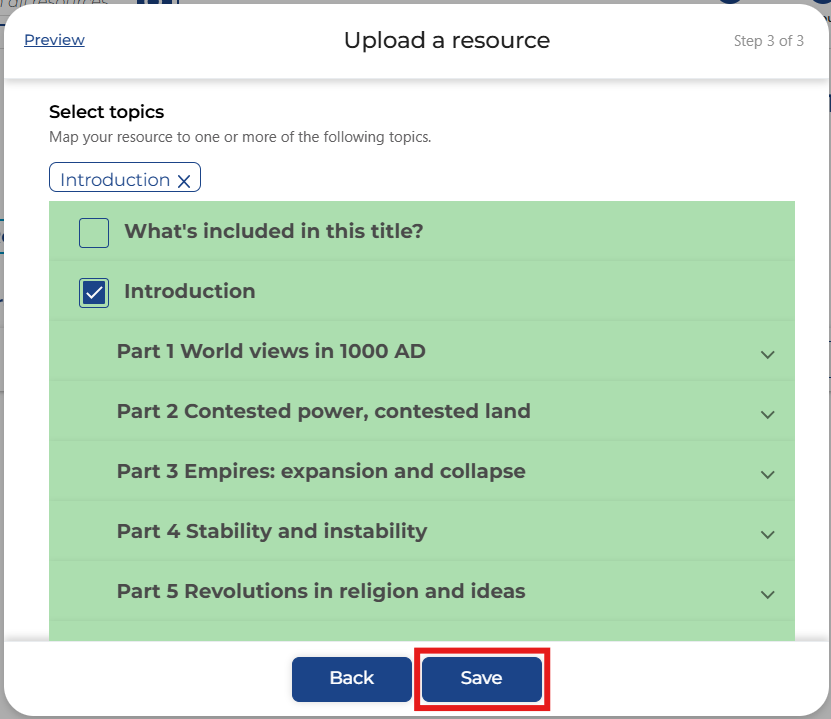Screen dimensions: 831x719
Task: Click the Introduction tag chip text
Action: pyautogui.click(x=114, y=180)
